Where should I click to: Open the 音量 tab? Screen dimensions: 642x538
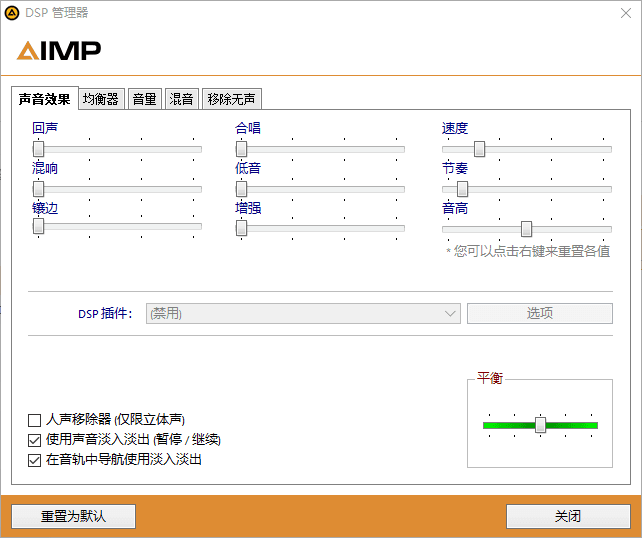pos(145,98)
